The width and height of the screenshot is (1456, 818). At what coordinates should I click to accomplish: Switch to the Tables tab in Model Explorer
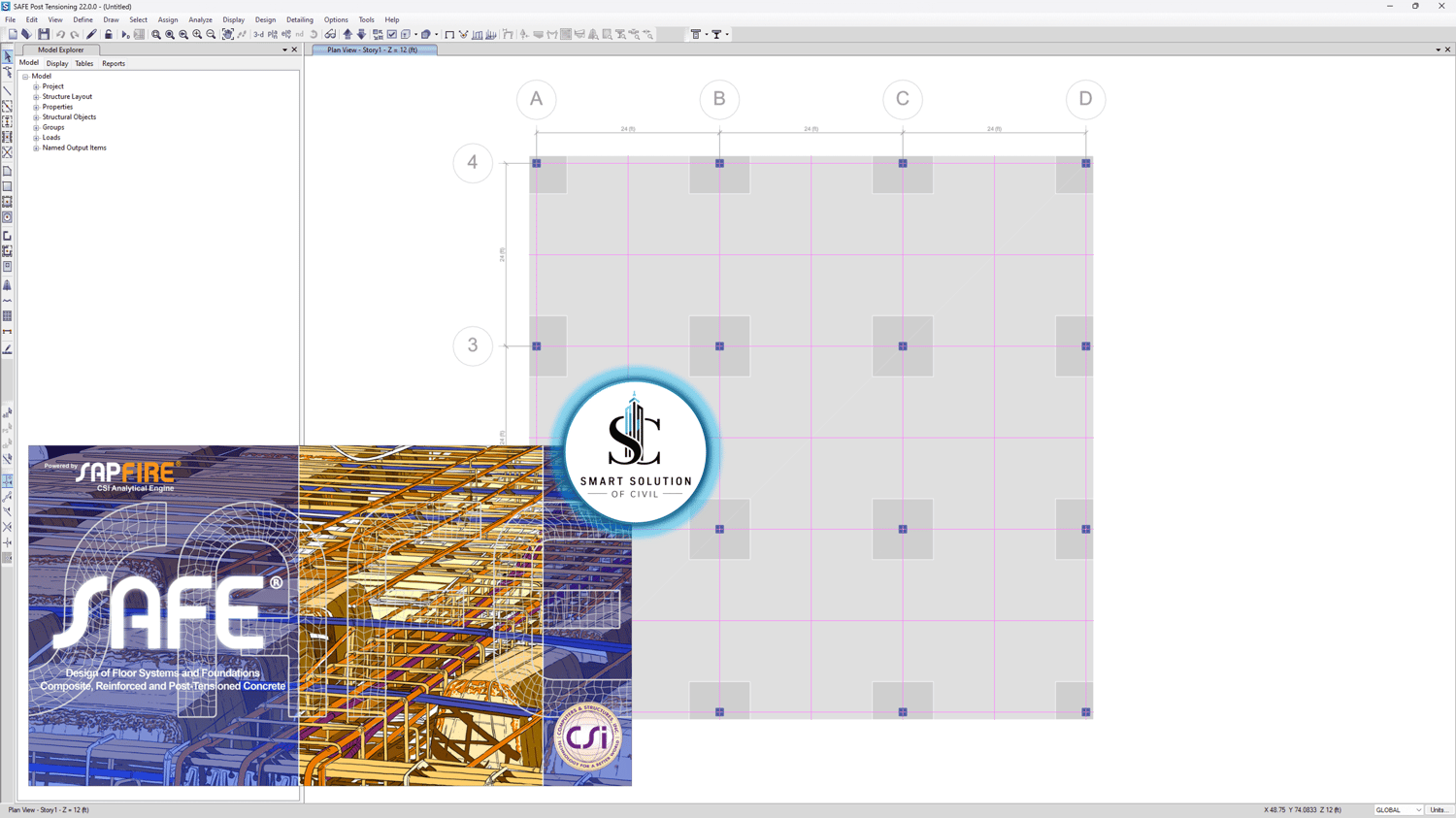pyautogui.click(x=84, y=64)
